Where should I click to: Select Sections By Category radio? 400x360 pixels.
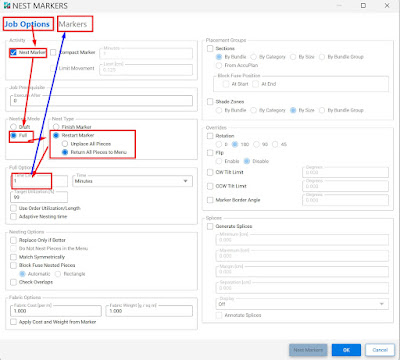coord(254,57)
